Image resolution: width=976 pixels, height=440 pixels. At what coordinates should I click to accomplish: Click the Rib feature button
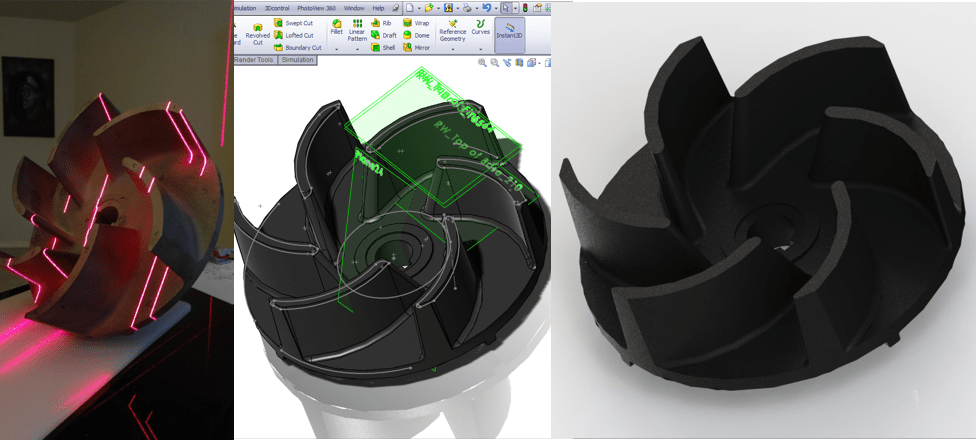[381, 23]
